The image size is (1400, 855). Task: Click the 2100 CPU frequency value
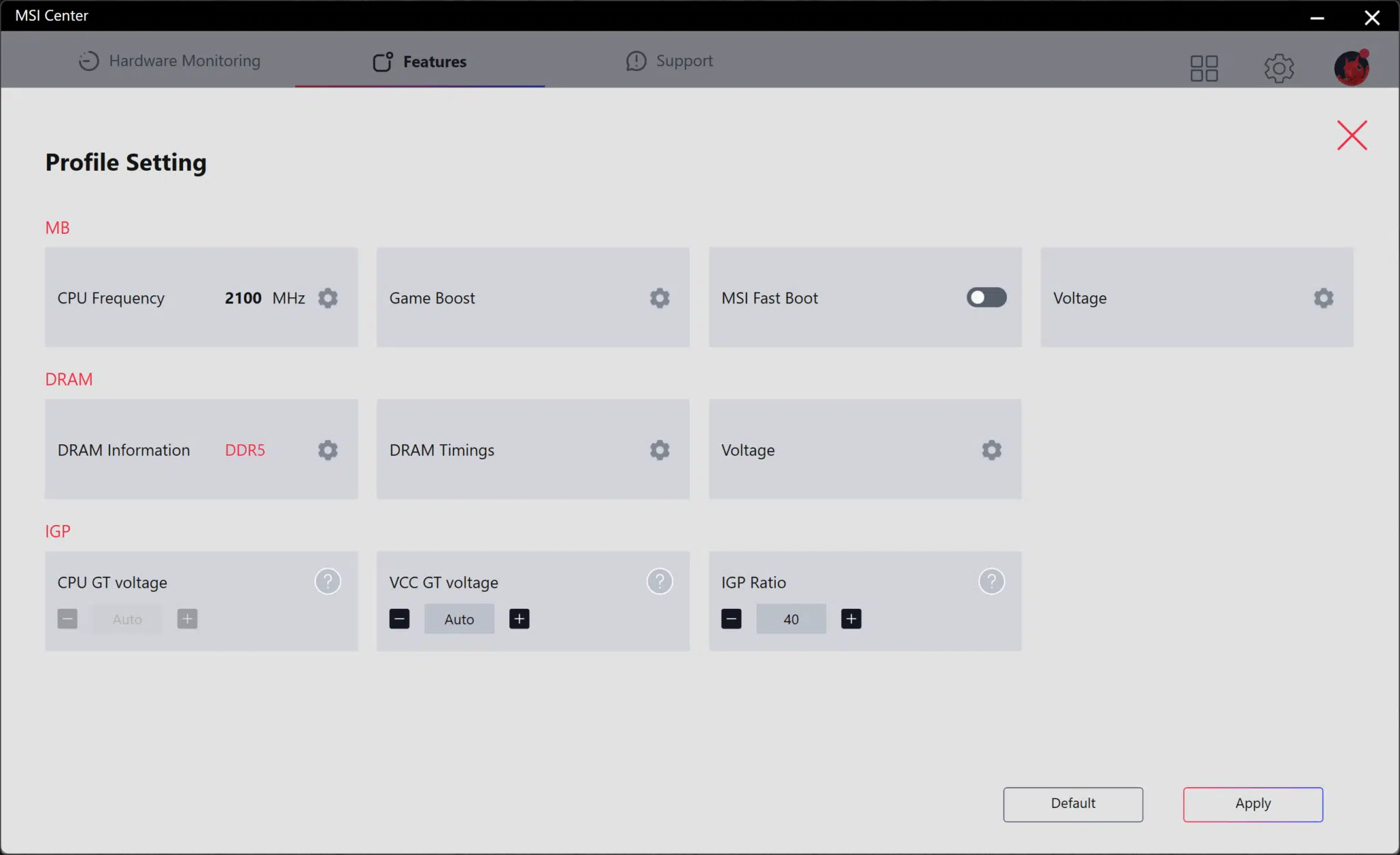243,298
